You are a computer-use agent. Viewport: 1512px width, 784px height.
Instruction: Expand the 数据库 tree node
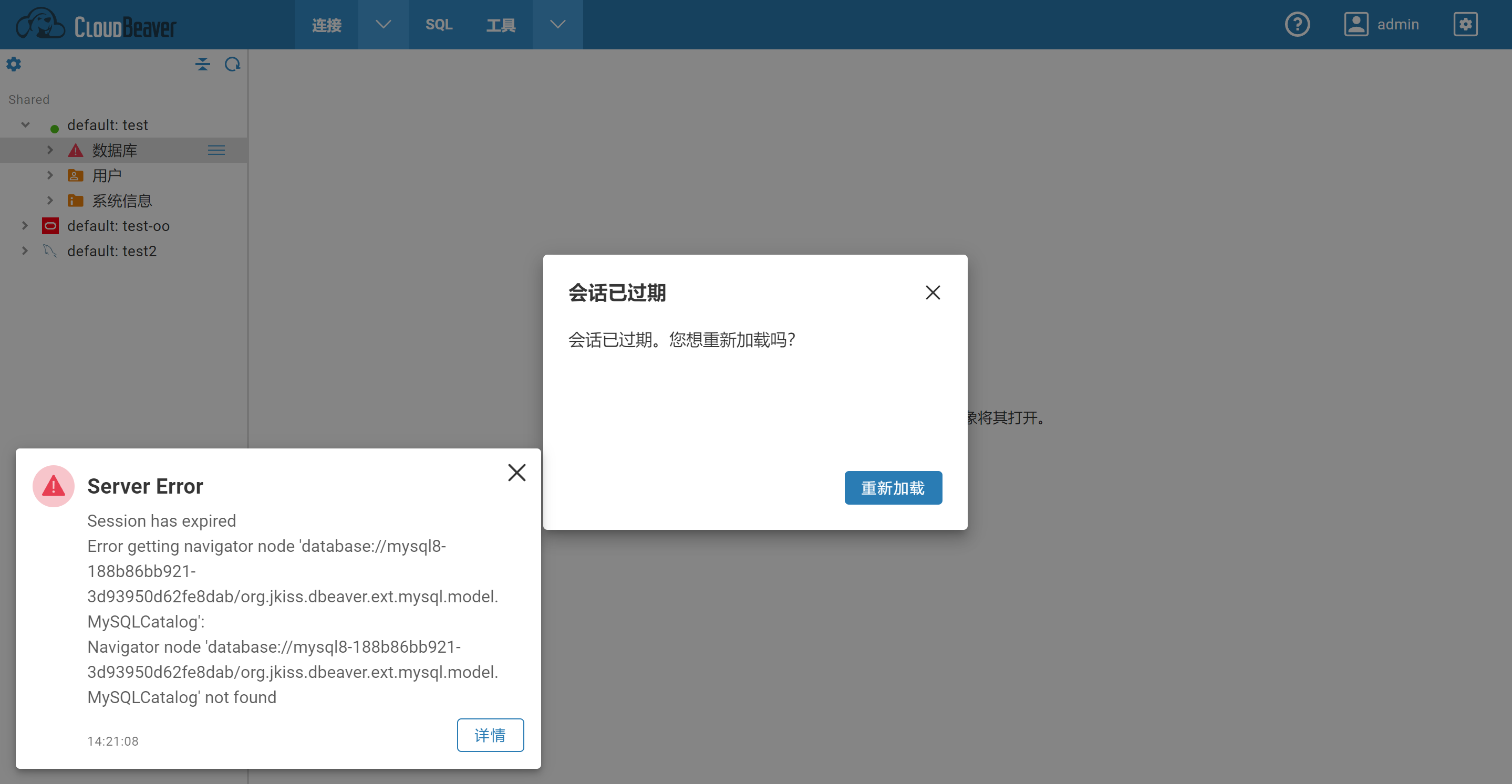point(50,150)
